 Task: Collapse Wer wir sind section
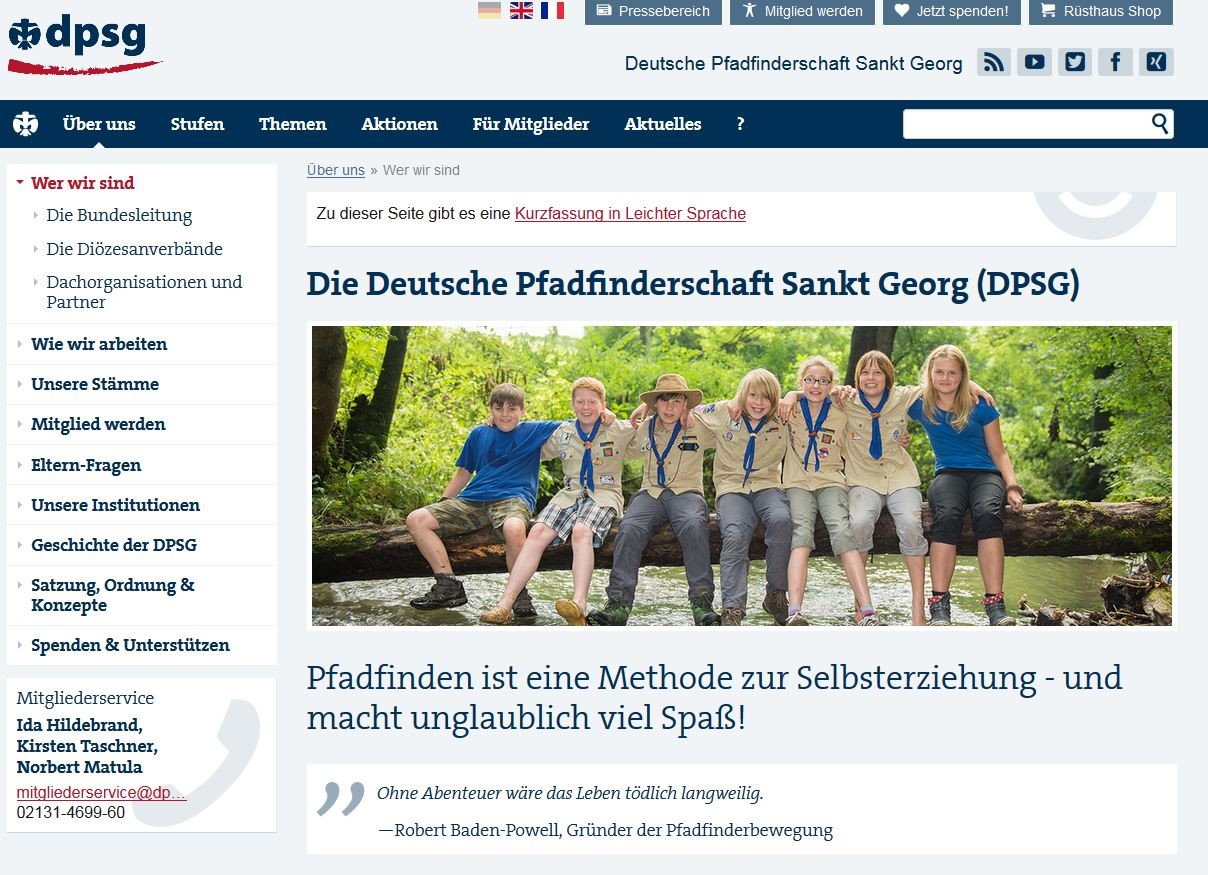click(82, 183)
